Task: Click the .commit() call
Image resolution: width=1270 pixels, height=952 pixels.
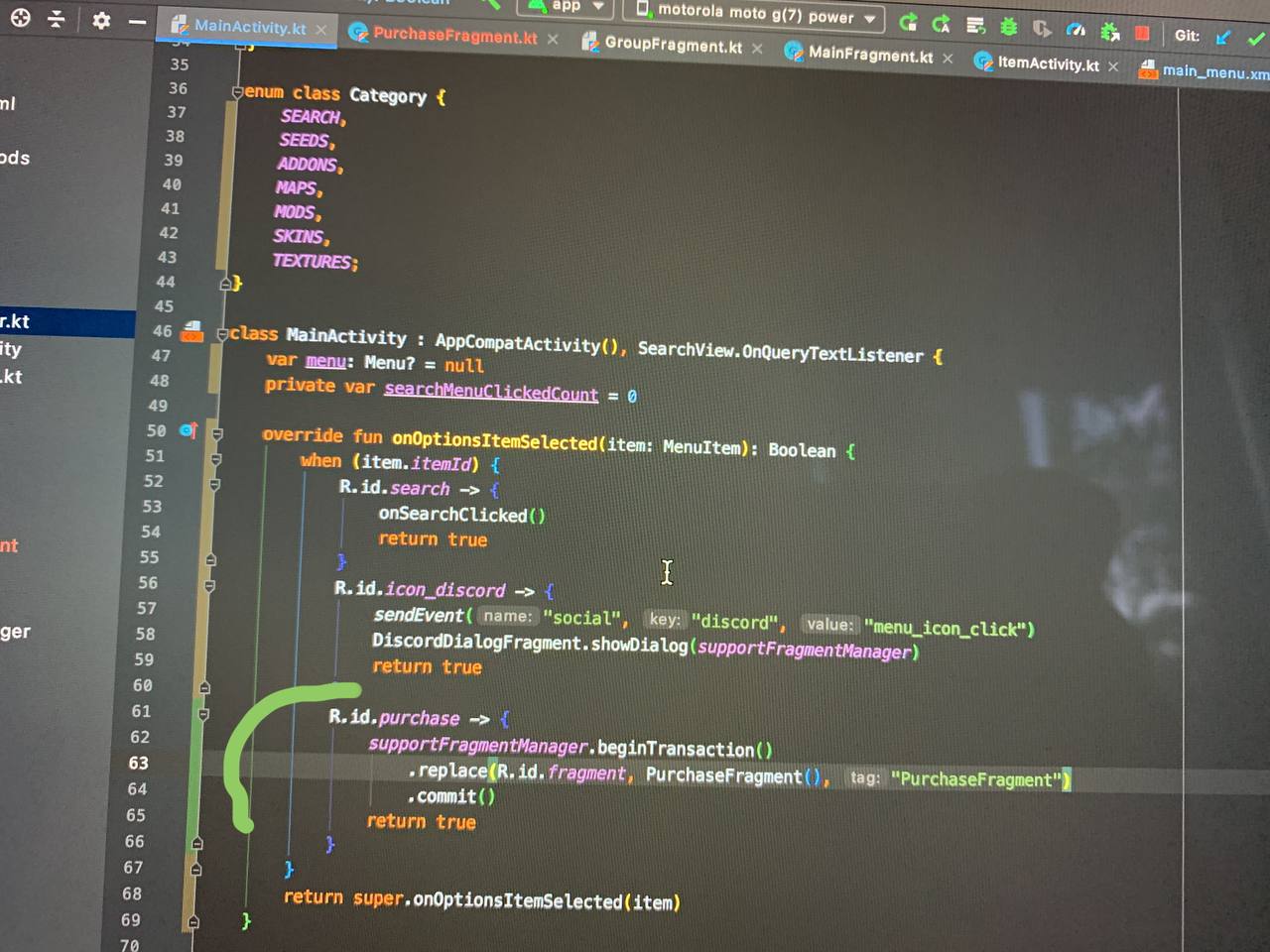Action: pyautogui.click(x=450, y=796)
